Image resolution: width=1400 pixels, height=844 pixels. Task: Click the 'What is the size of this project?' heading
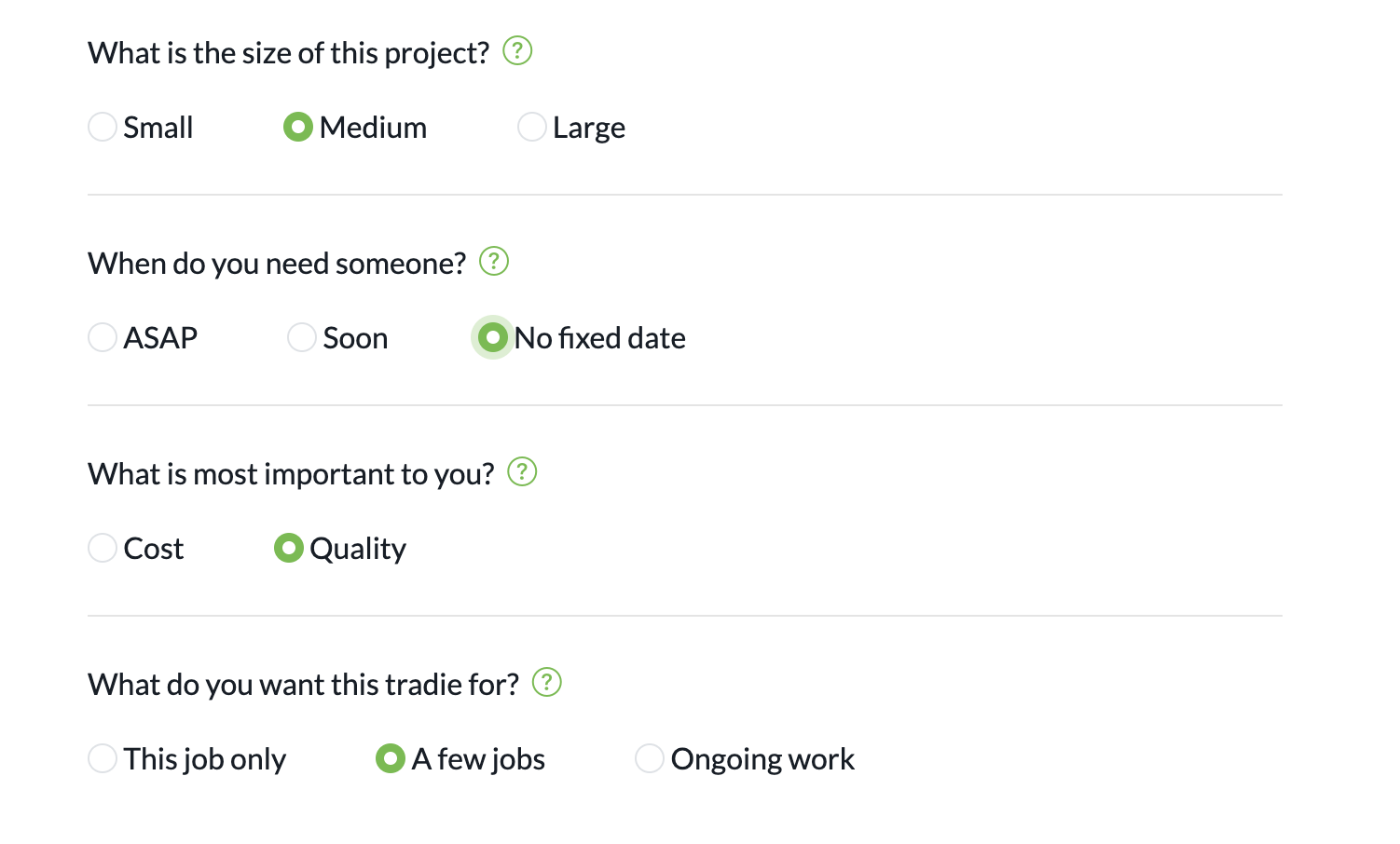[288, 53]
